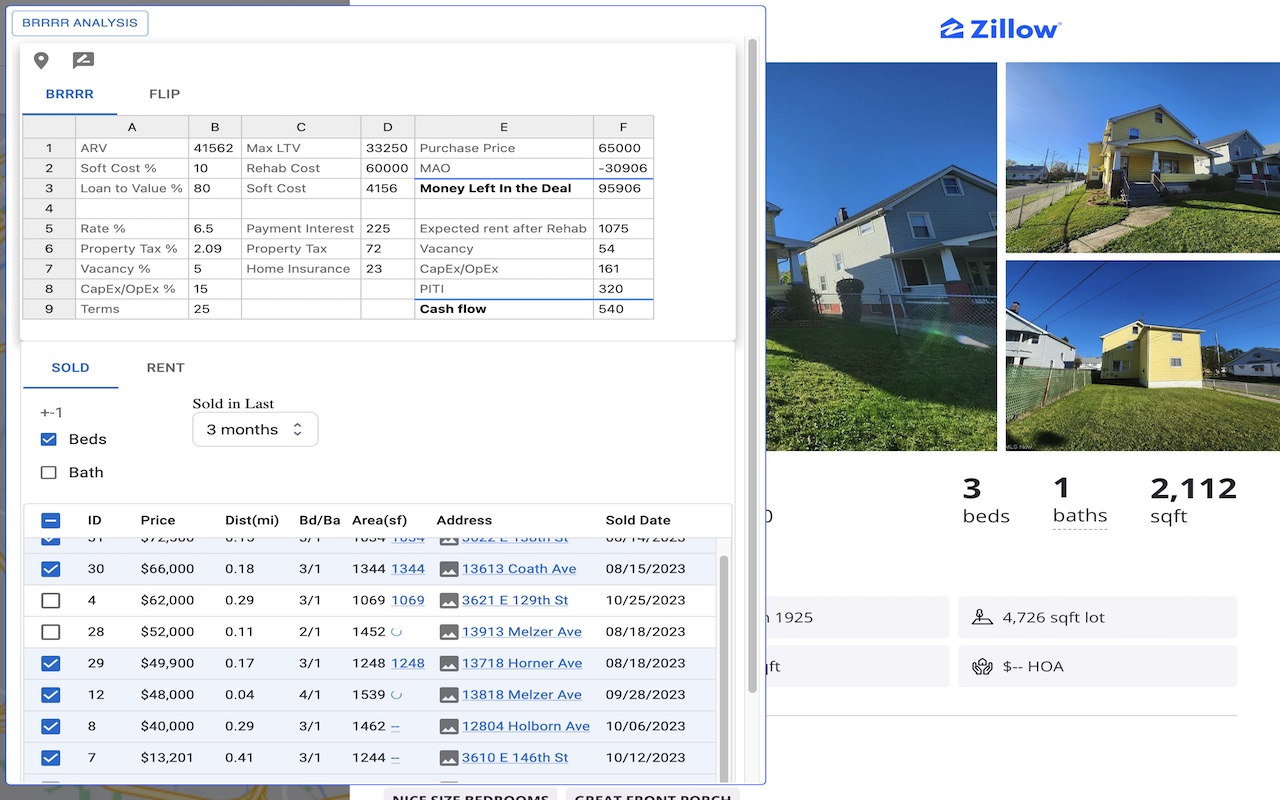Open the Sold in Last dropdown

point(255,429)
